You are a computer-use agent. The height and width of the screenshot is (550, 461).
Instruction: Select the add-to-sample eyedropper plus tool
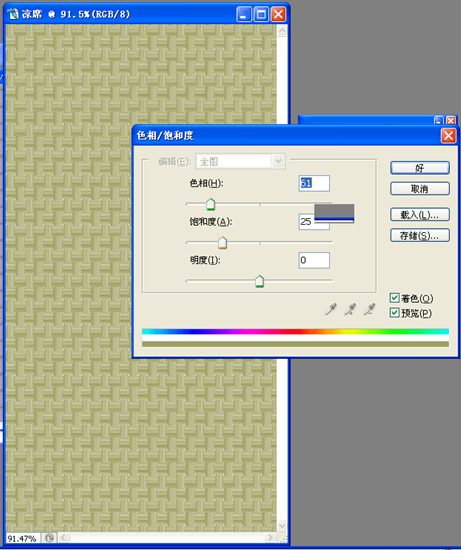point(350,309)
